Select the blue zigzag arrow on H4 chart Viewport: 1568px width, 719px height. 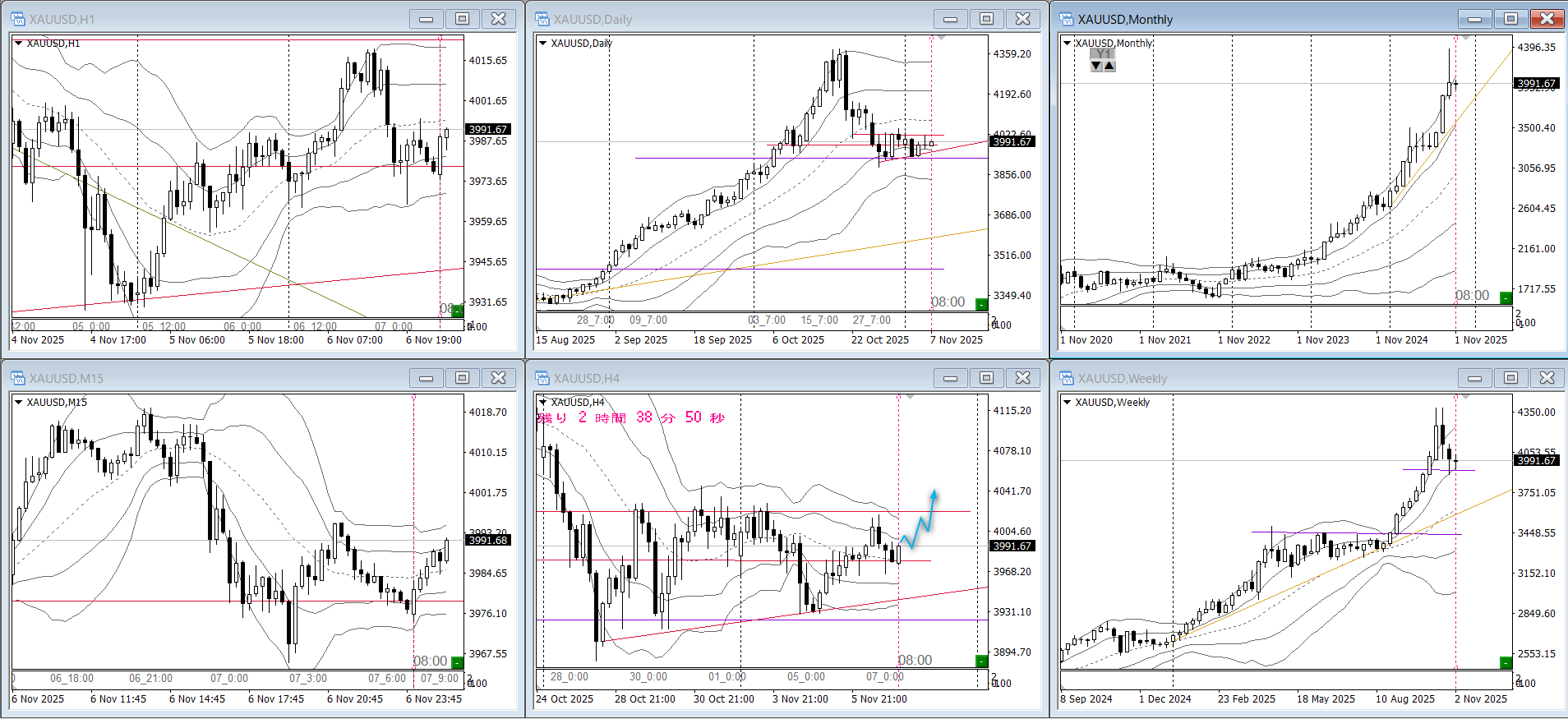coord(920,523)
